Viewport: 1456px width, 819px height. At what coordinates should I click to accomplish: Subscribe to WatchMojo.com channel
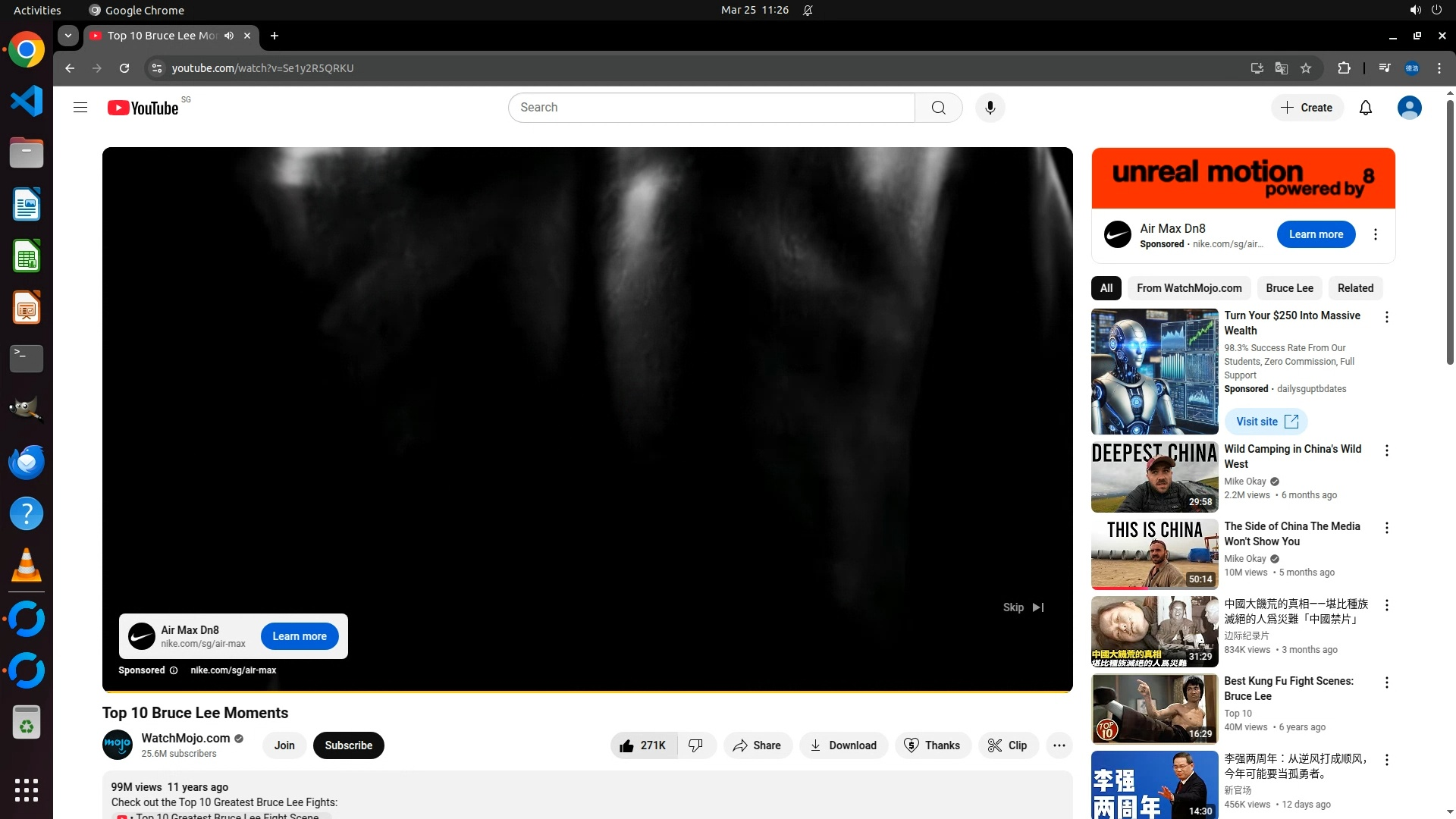point(348,745)
